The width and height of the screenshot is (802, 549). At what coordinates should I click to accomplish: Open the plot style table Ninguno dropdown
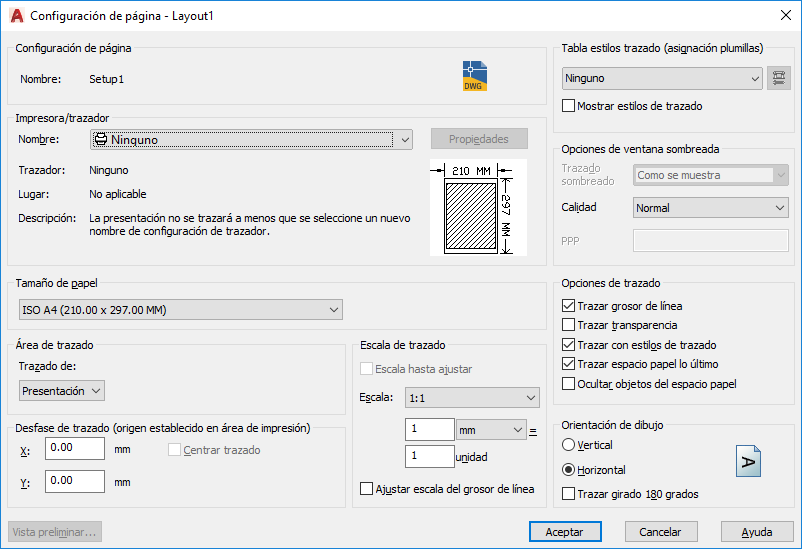(x=662, y=78)
